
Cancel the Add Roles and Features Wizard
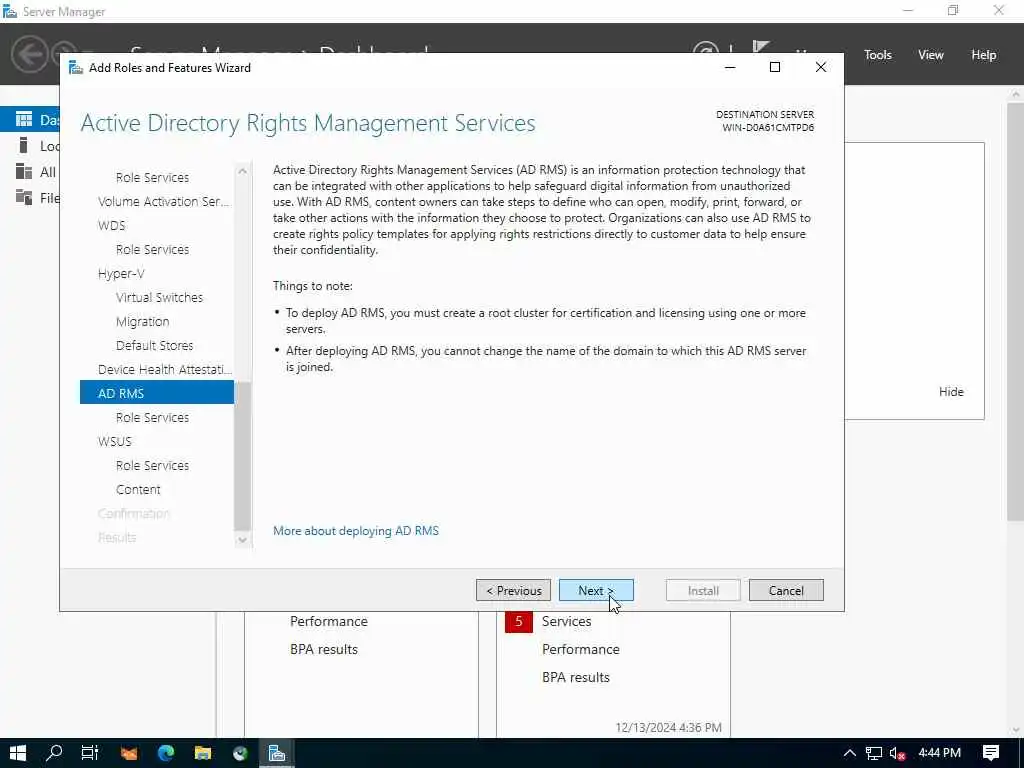point(786,590)
